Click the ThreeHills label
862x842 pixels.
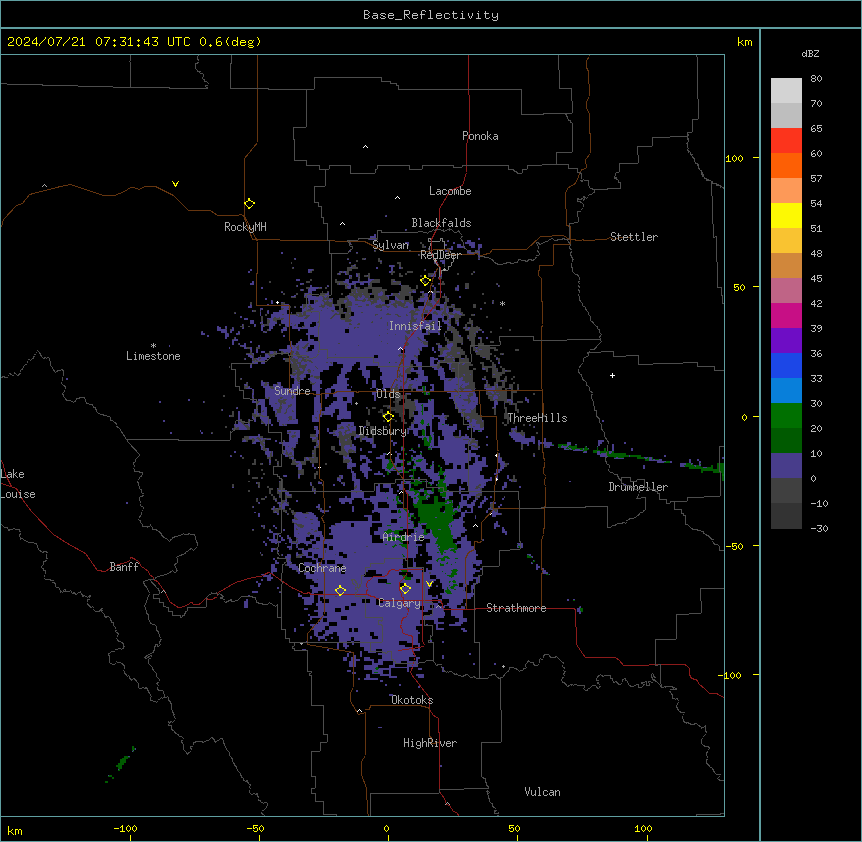[537, 418]
